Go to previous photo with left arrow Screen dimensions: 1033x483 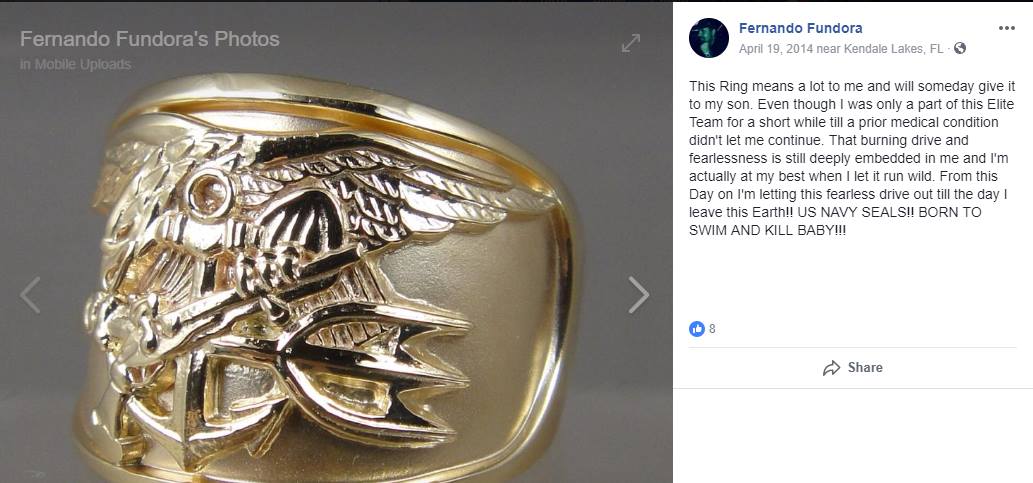pyautogui.click(x=30, y=295)
